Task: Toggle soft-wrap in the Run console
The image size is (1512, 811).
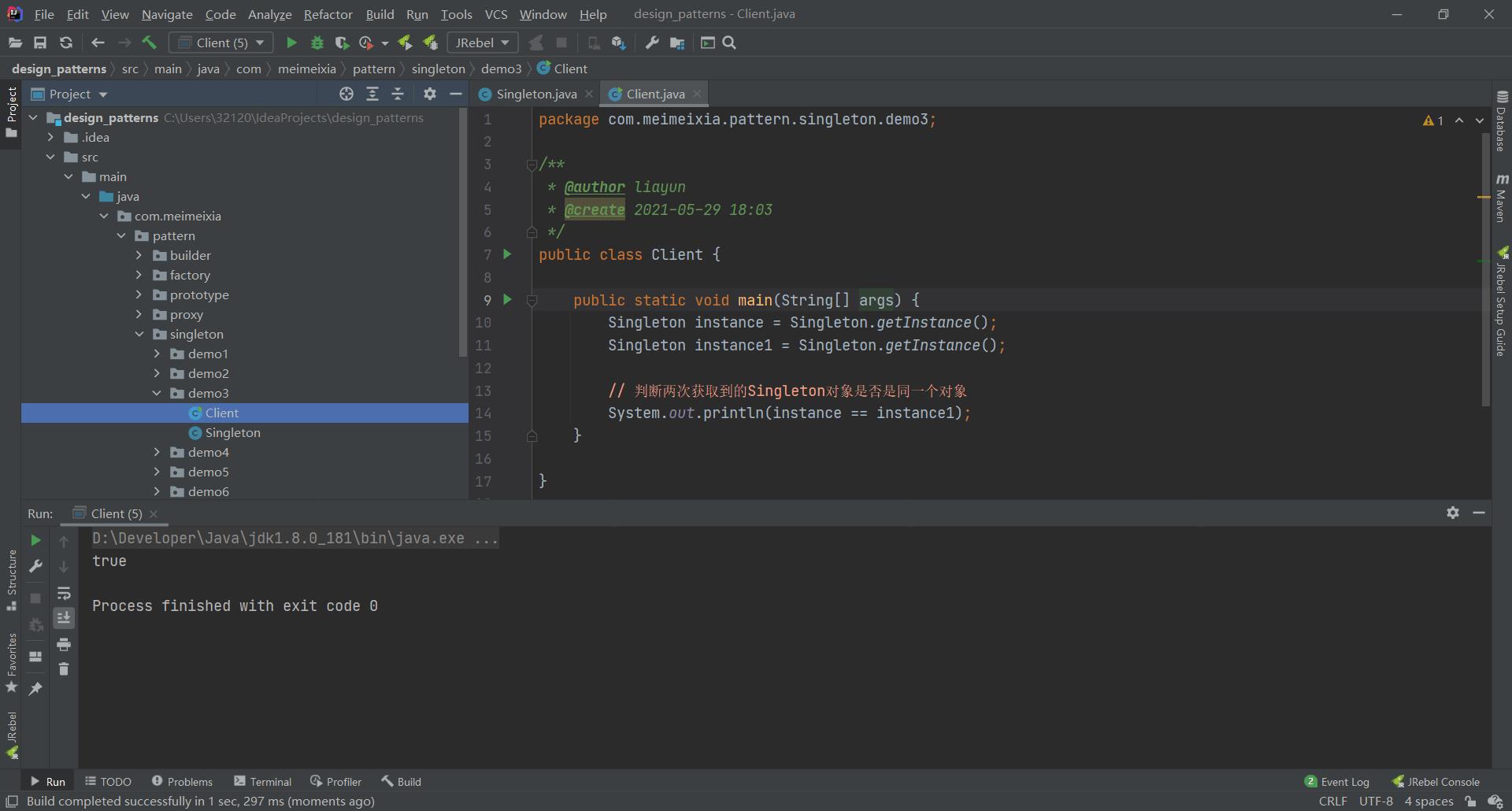Action: coord(64,593)
